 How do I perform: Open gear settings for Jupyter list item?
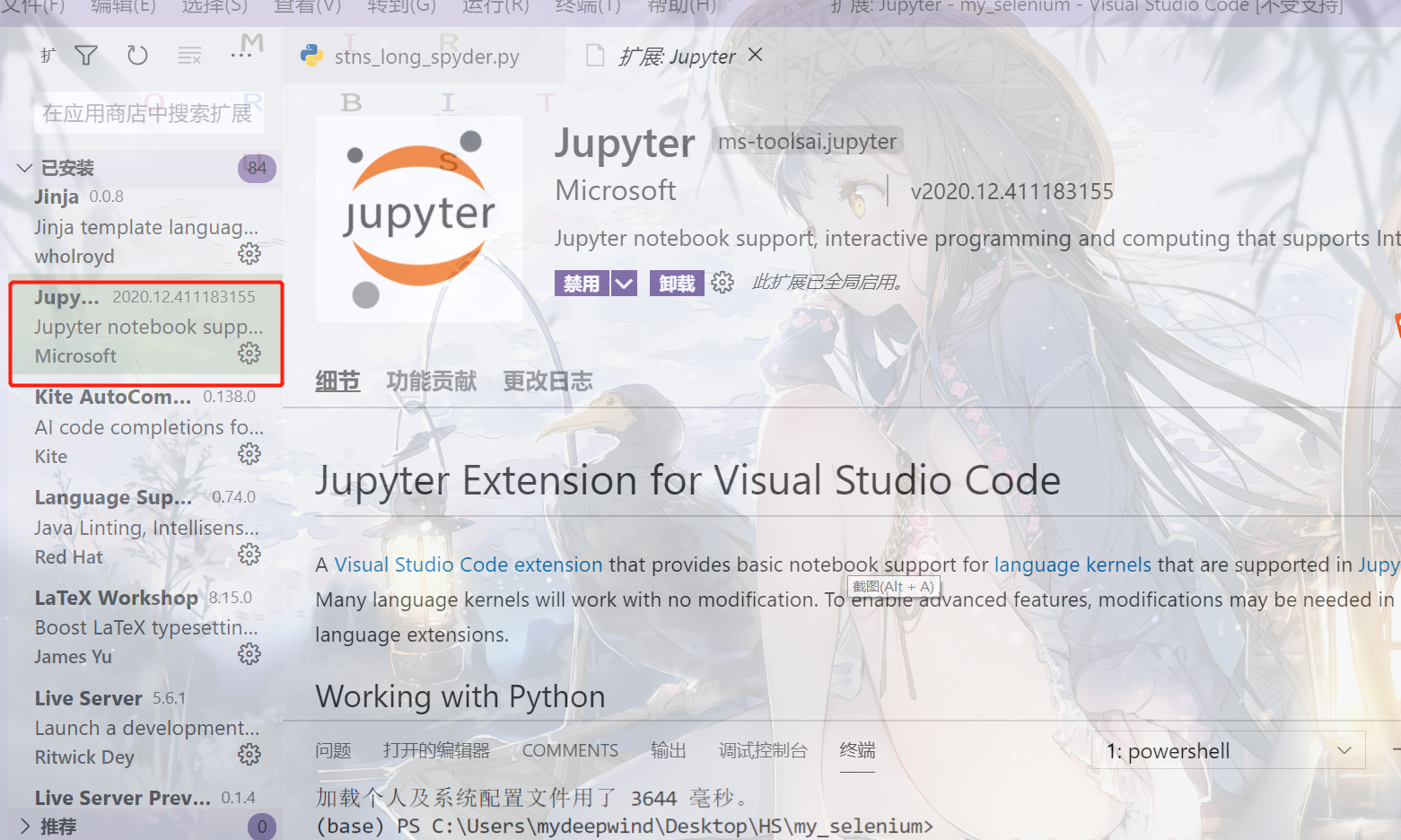point(250,354)
